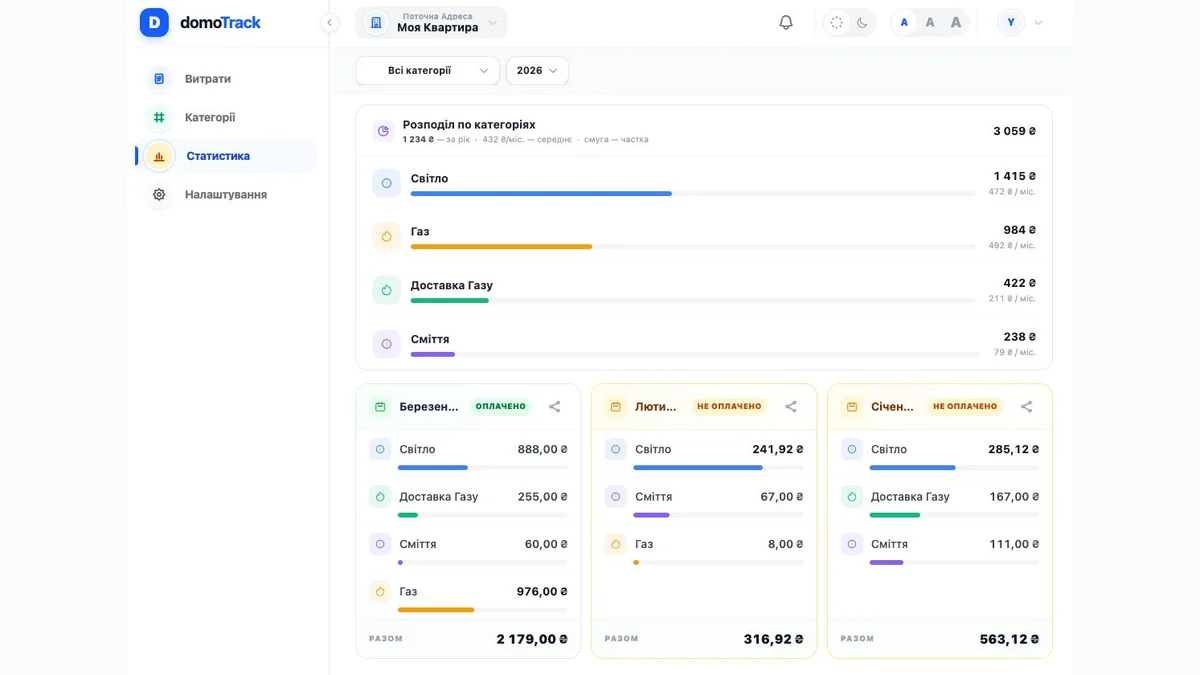Screen dimensions: 1200x675
Task: Click the 111,00 ₴ Сміття amount
Action: (1014, 545)
